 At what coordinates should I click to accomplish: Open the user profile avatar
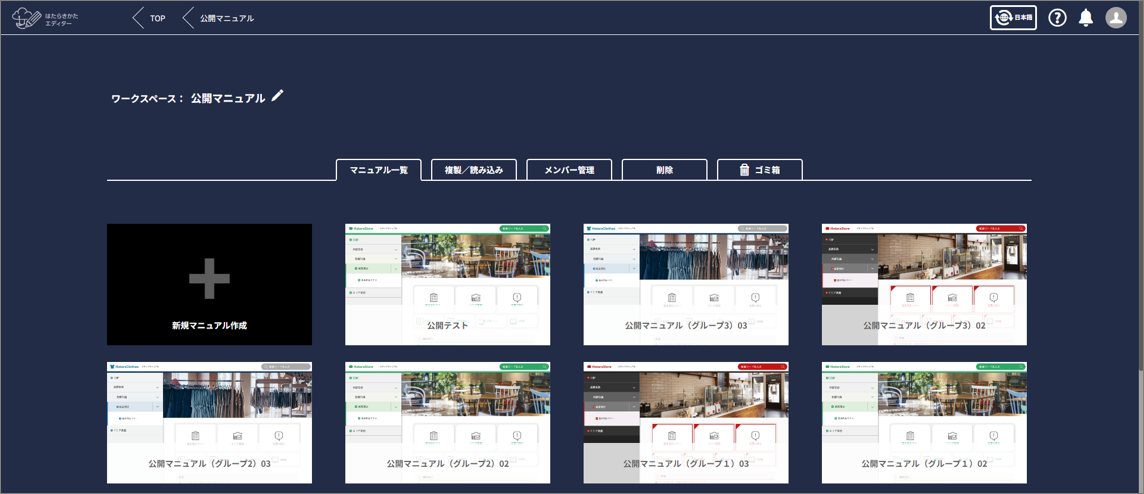[x=1116, y=18]
